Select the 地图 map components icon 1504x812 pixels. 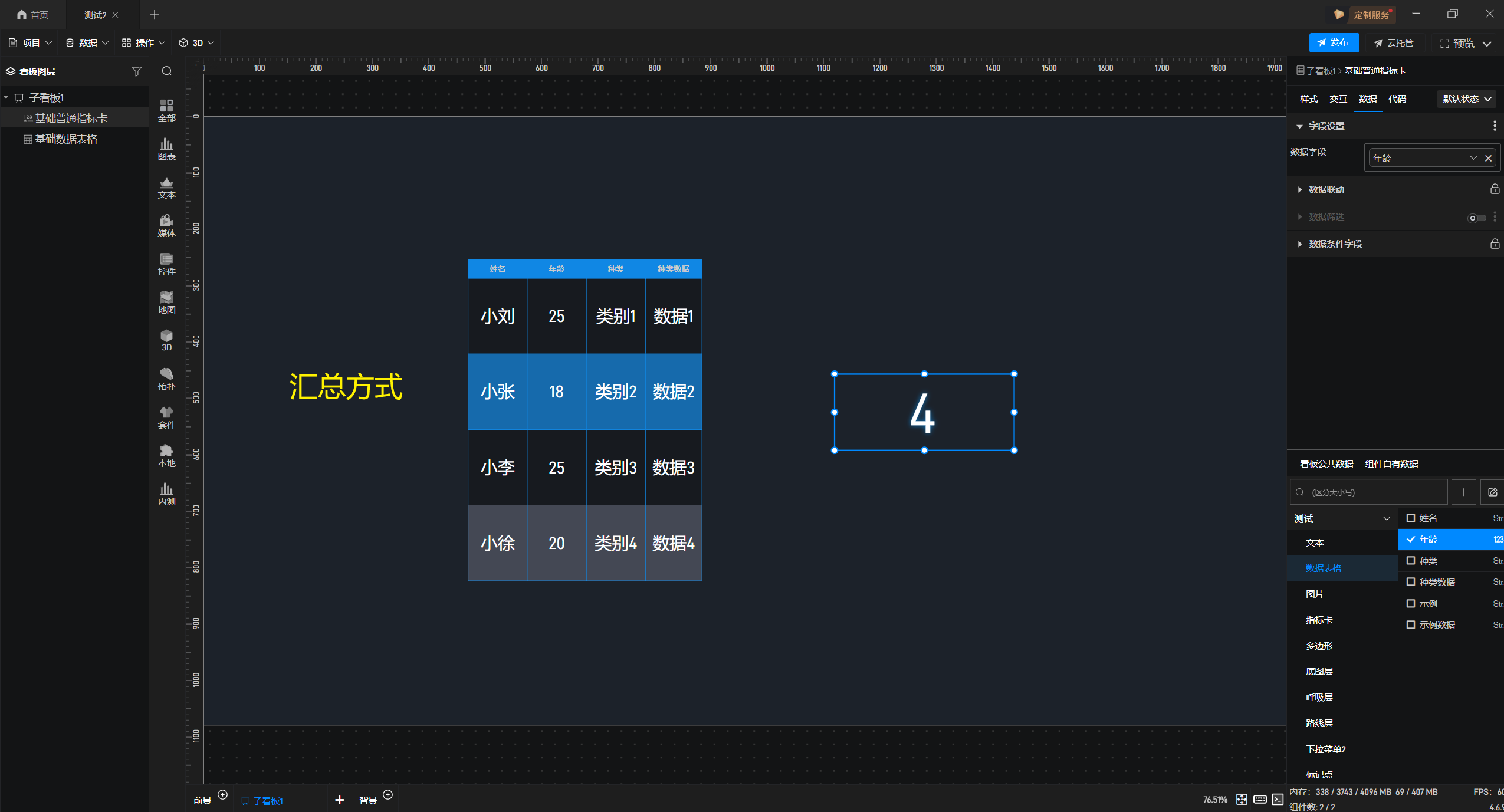click(166, 302)
